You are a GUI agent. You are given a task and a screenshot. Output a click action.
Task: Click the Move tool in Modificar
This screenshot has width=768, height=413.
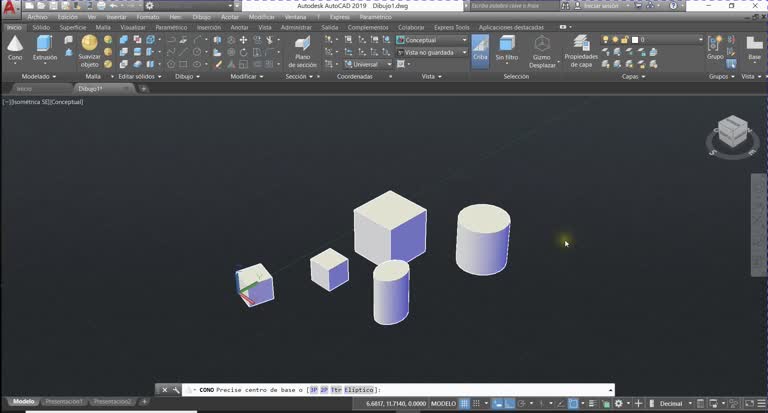(x=243, y=40)
